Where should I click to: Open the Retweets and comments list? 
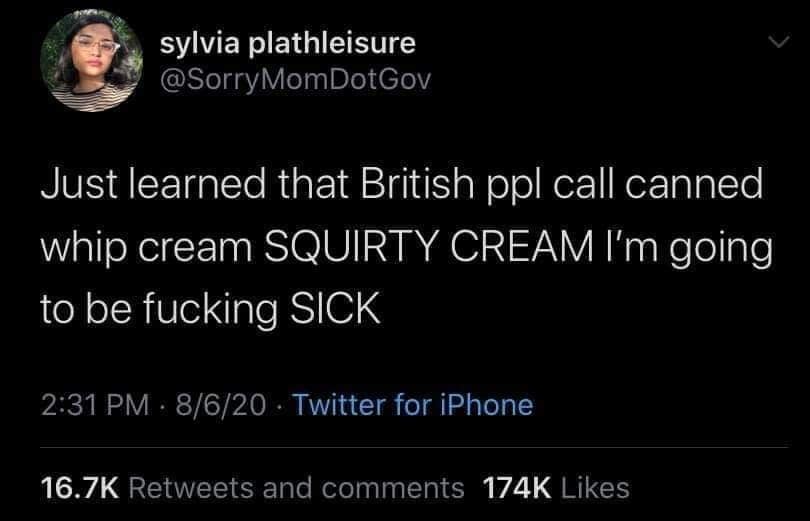pyautogui.click(x=297, y=488)
